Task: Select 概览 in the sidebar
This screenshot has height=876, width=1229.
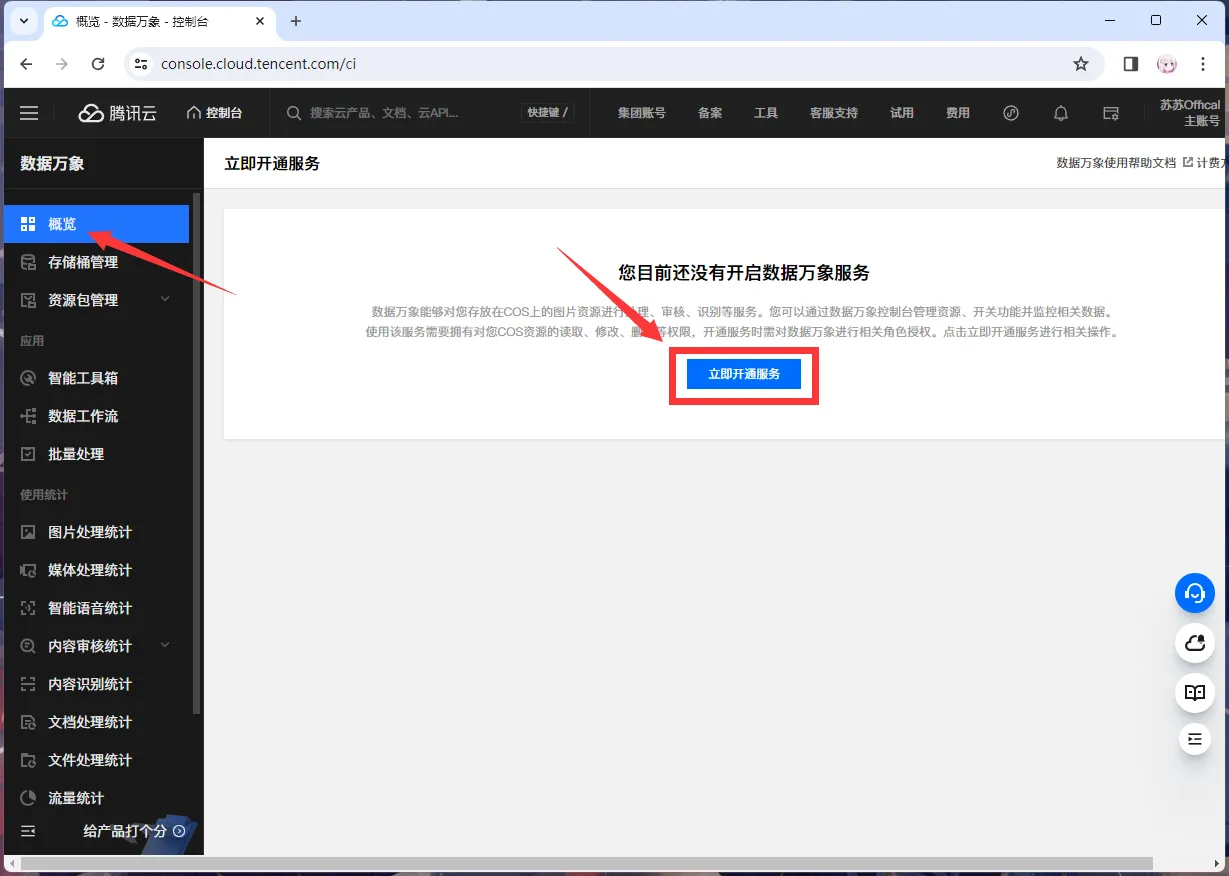Action: (96, 224)
